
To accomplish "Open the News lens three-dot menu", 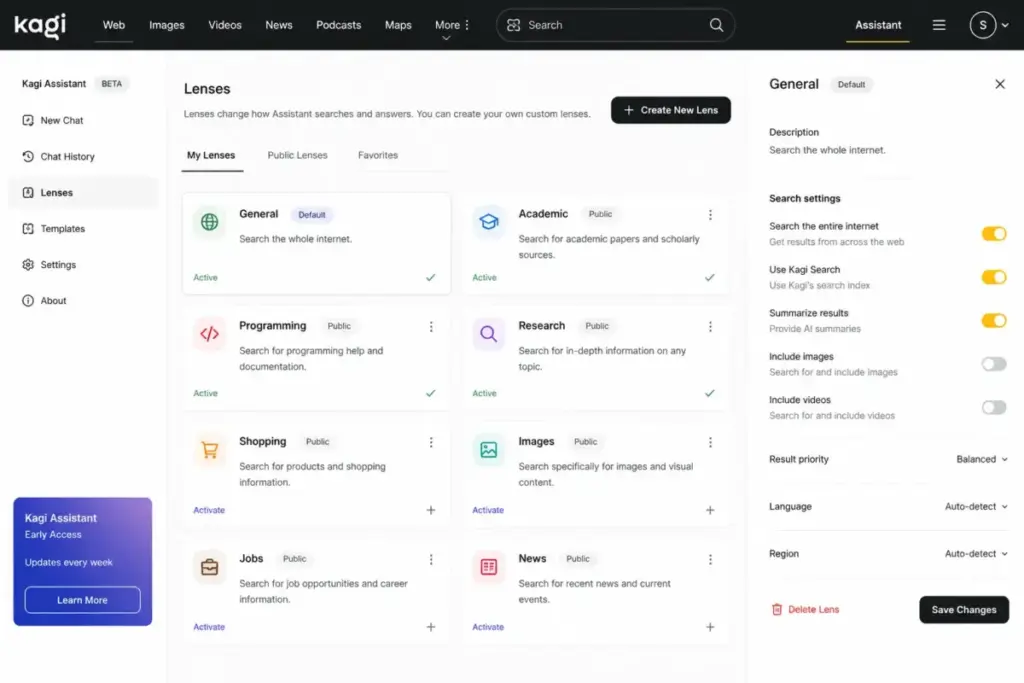I will tap(710, 560).
